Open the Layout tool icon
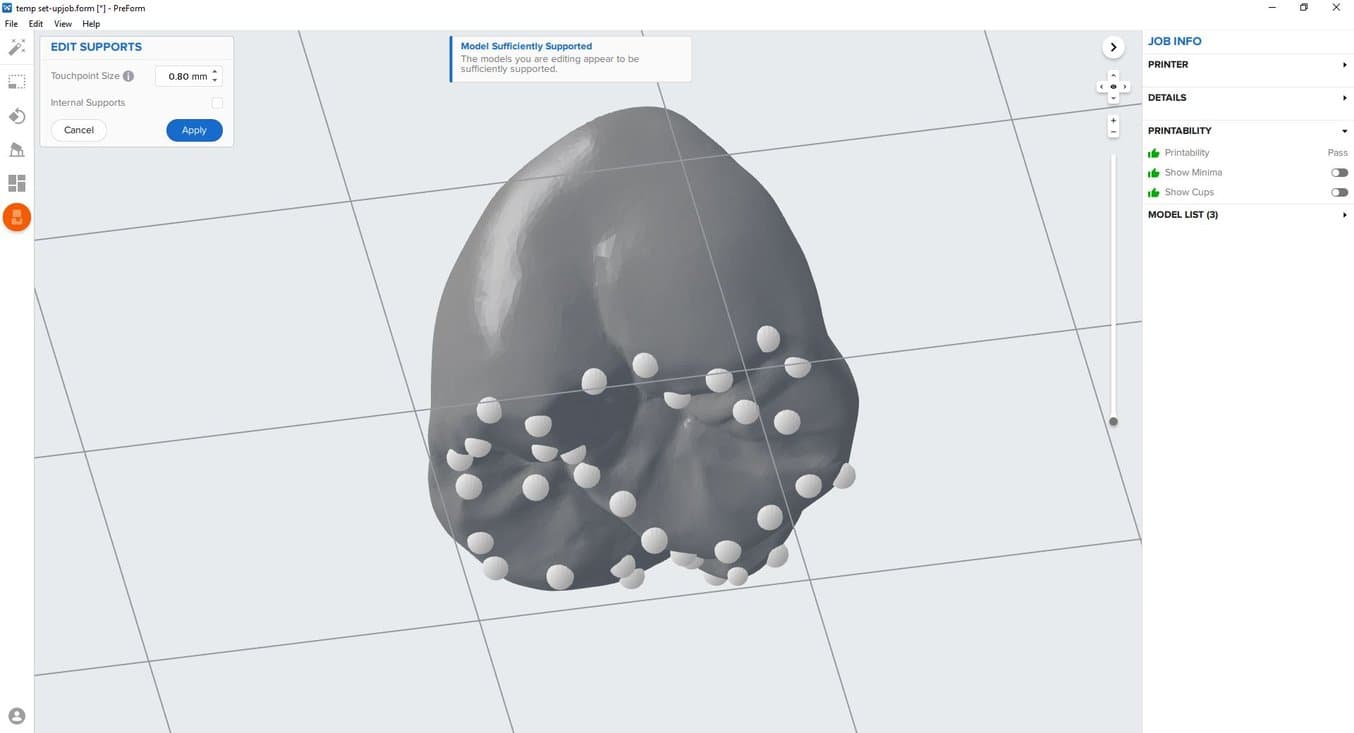Viewport: 1354px width, 733px height. pos(17,183)
